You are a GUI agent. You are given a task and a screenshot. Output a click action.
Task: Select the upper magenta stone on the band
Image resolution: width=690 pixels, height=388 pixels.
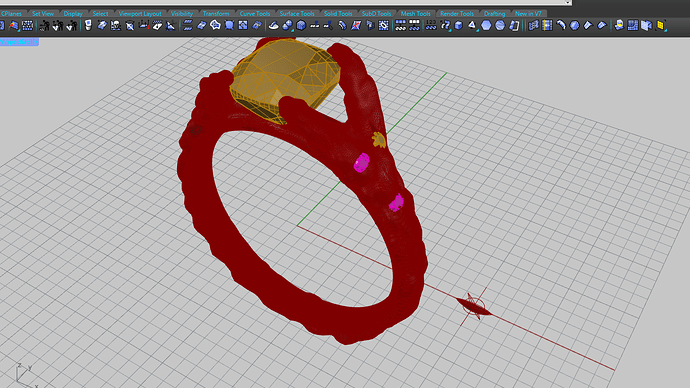coord(362,162)
